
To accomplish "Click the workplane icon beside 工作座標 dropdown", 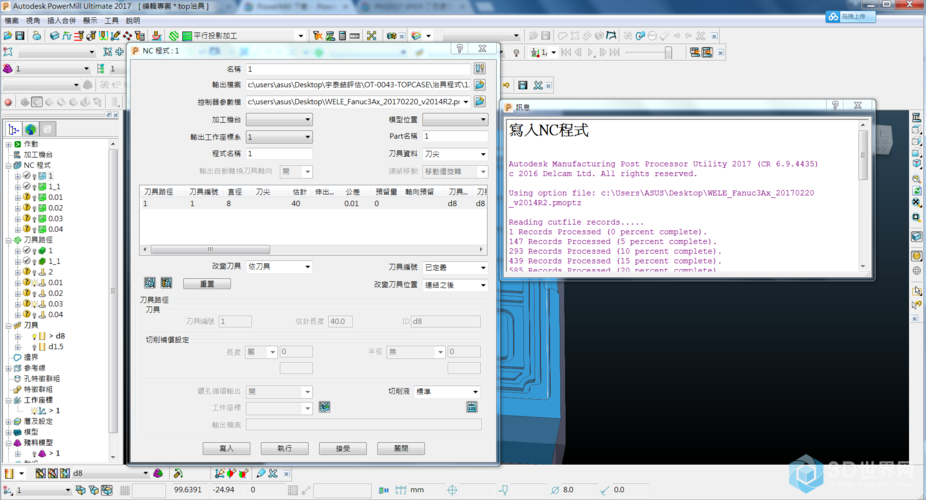I will 324,407.
